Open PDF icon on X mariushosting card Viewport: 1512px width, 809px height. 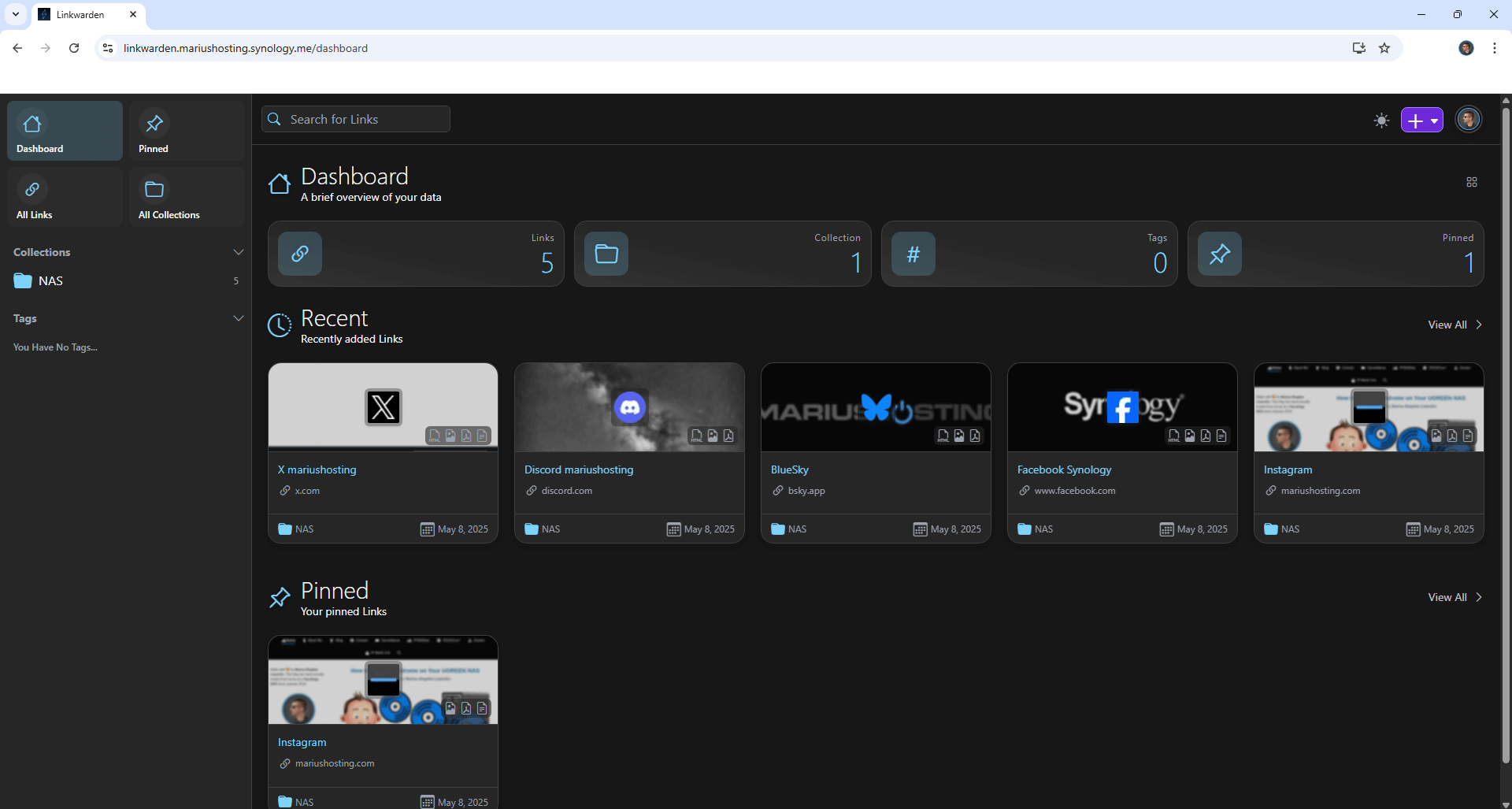tap(466, 436)
